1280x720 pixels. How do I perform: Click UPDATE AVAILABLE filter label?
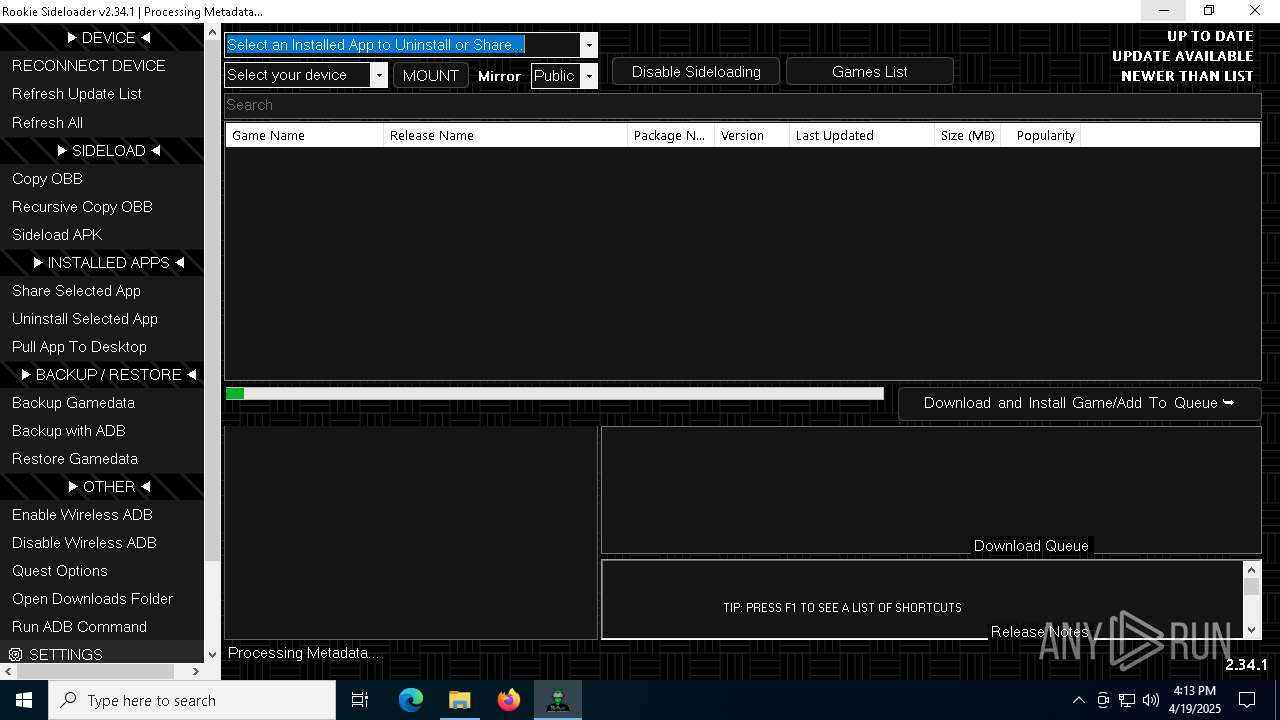point(1182,56)
